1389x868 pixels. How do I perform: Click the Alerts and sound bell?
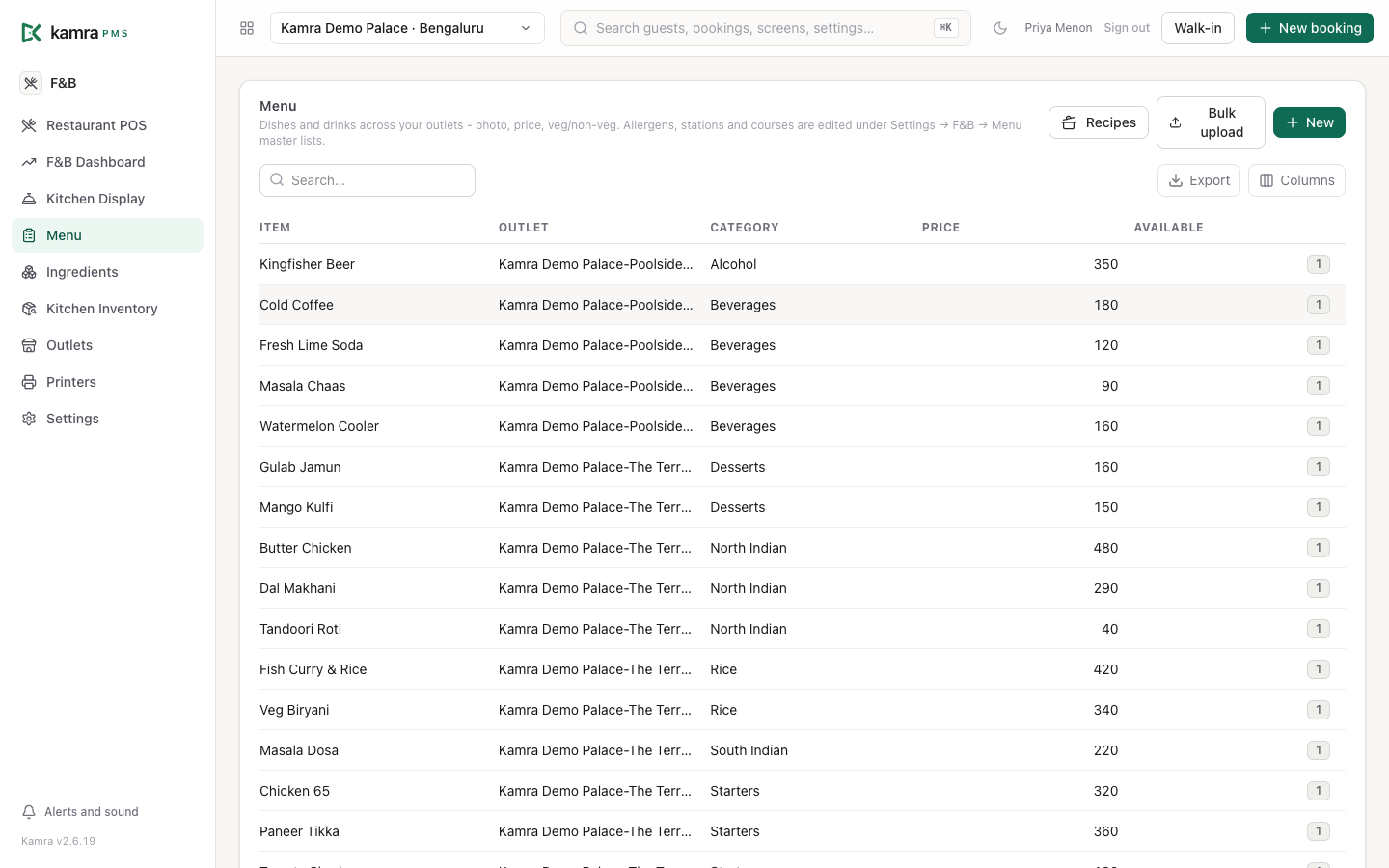coord(29,812)
